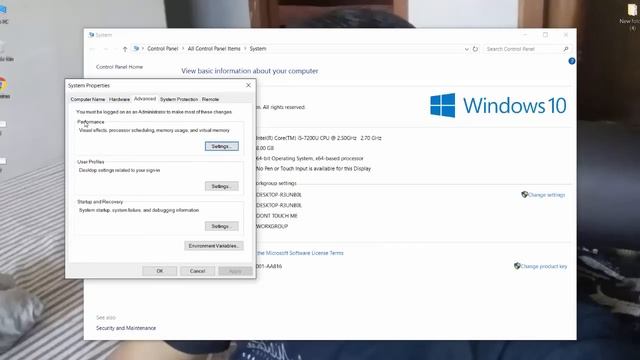Click Control Panel in breadcrumb
This screenshot has height=360, width=640.
tap(162, 49)
